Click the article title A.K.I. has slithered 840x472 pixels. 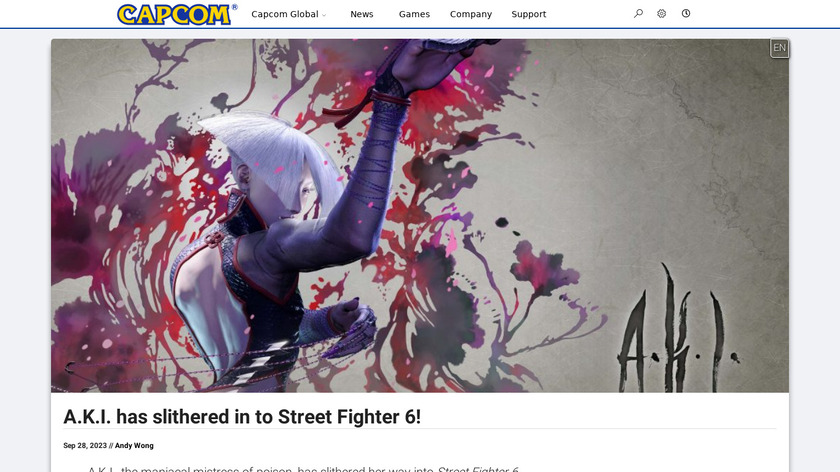pyautogui.click(x=242, y=417)
